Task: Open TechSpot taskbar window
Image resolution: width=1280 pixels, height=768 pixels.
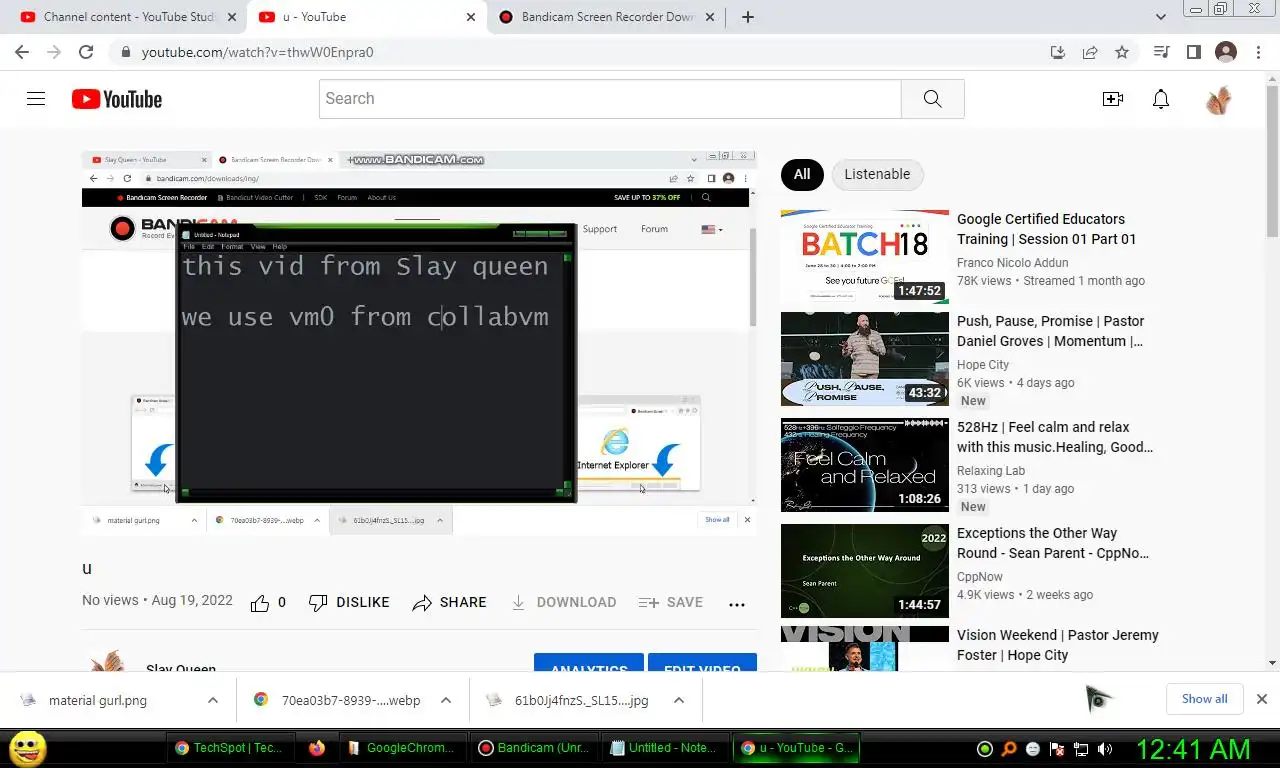Action: (x=229, y=748)
